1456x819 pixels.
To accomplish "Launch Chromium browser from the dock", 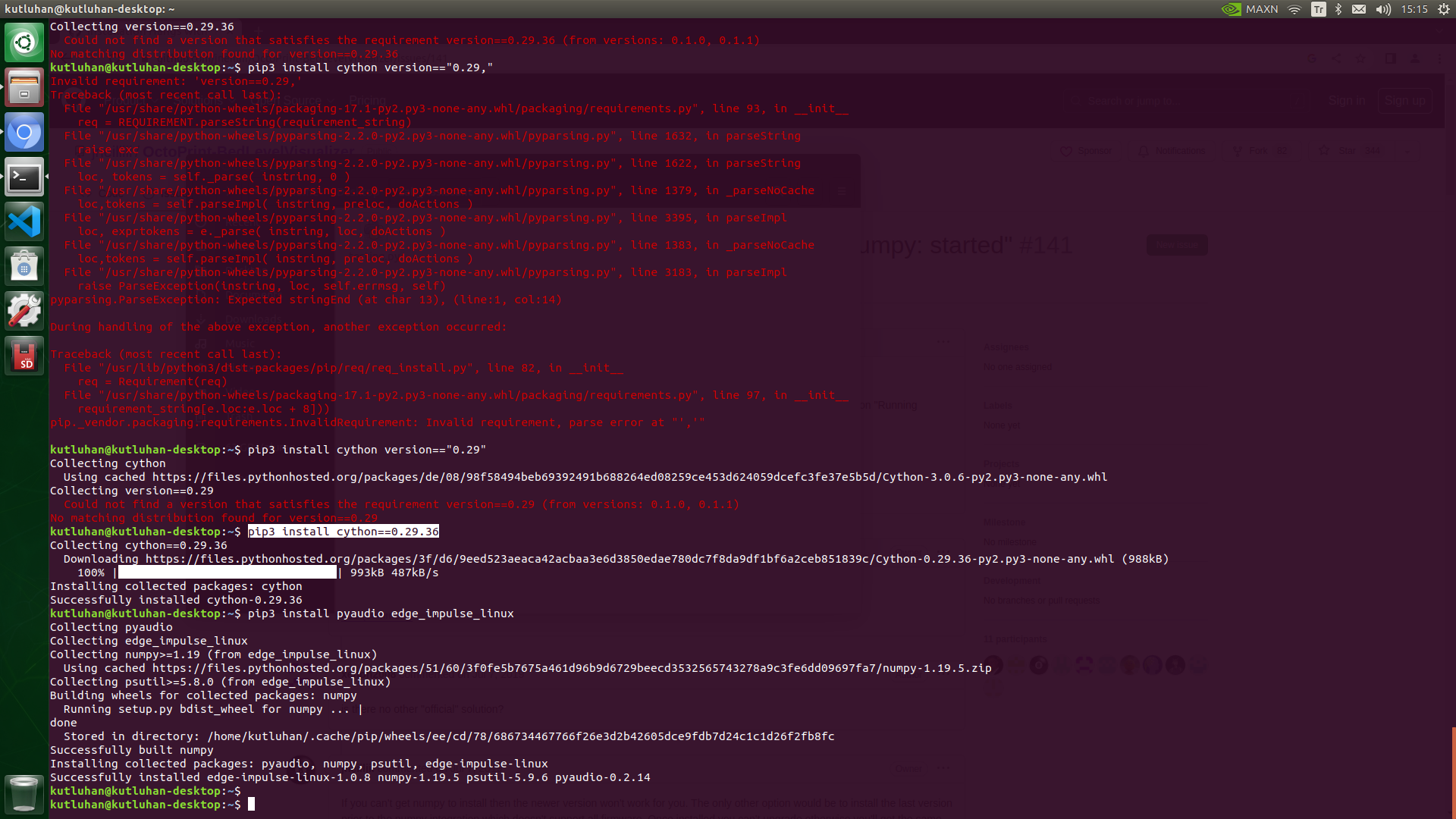I will [24, 133].
